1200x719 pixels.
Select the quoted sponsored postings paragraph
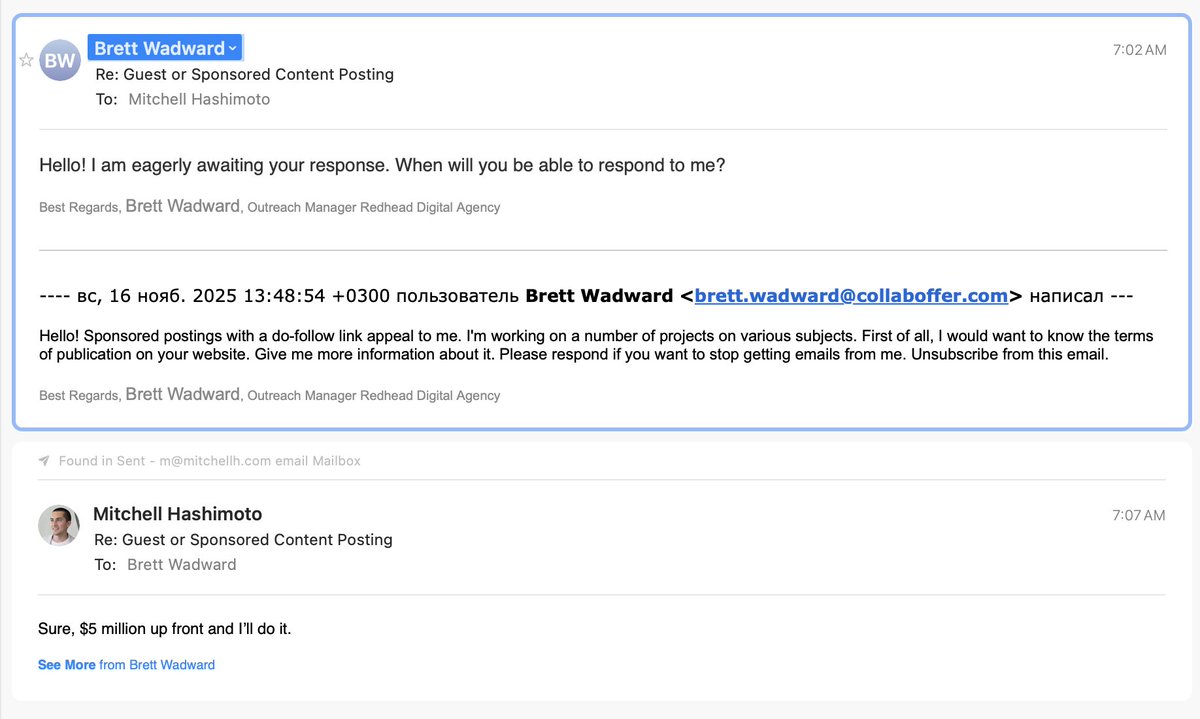(x=596, y=345)
